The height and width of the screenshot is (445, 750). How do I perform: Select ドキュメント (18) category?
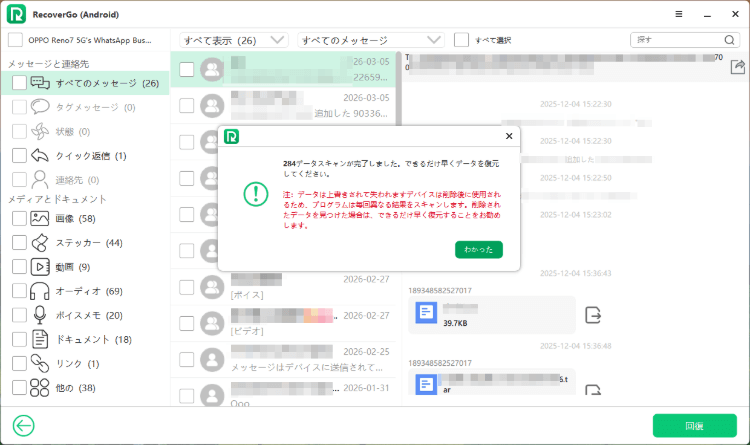click(x=86, y=339)
